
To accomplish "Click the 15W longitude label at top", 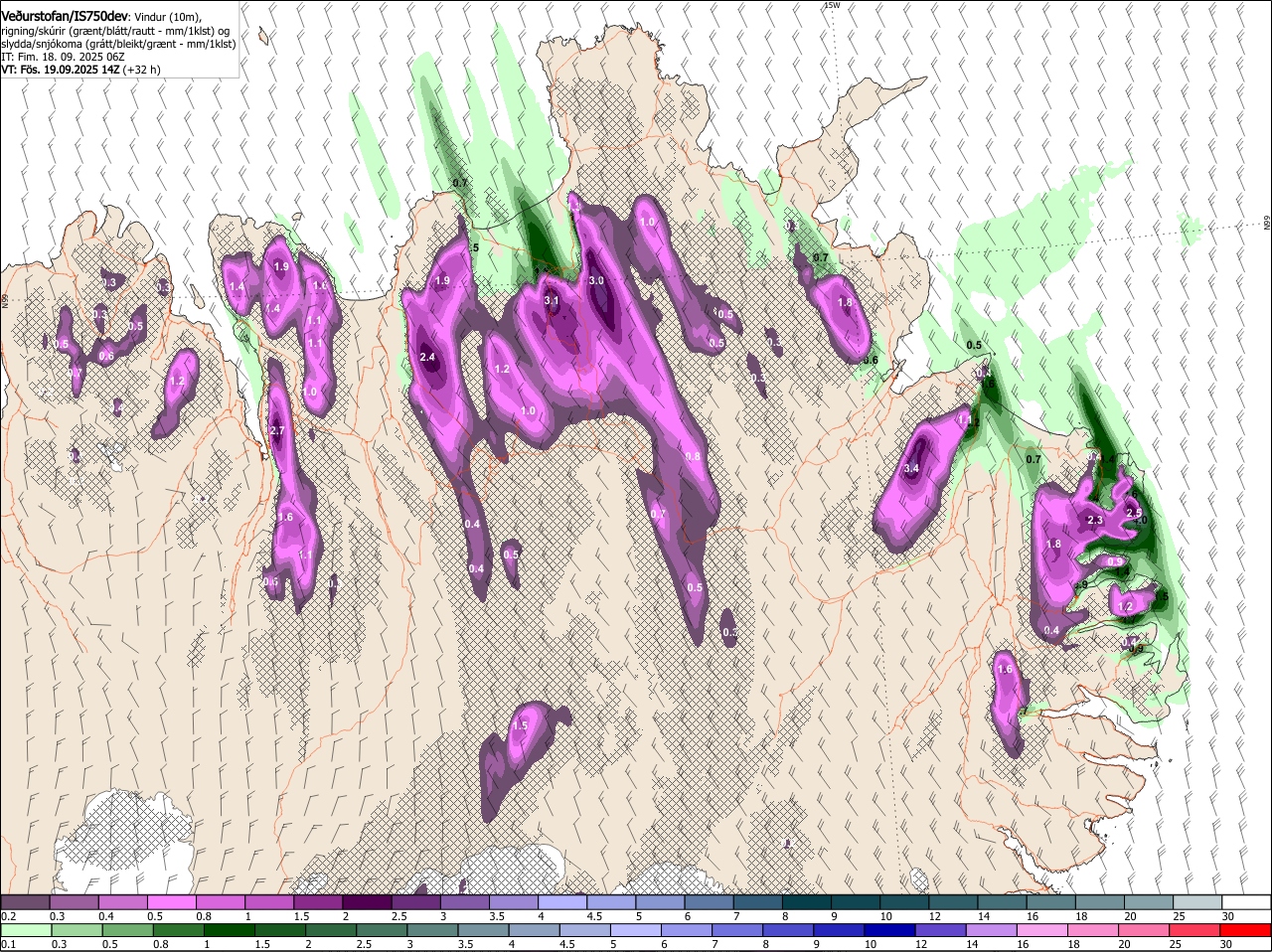I will pos(831,5).
